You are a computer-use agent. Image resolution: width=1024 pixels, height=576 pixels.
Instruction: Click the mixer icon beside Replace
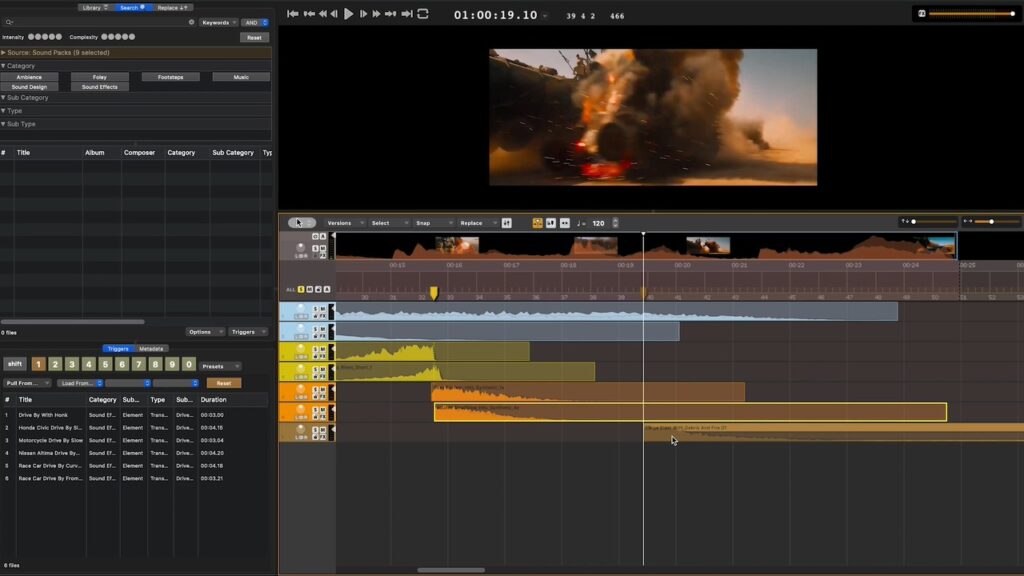tap(507, 223)
